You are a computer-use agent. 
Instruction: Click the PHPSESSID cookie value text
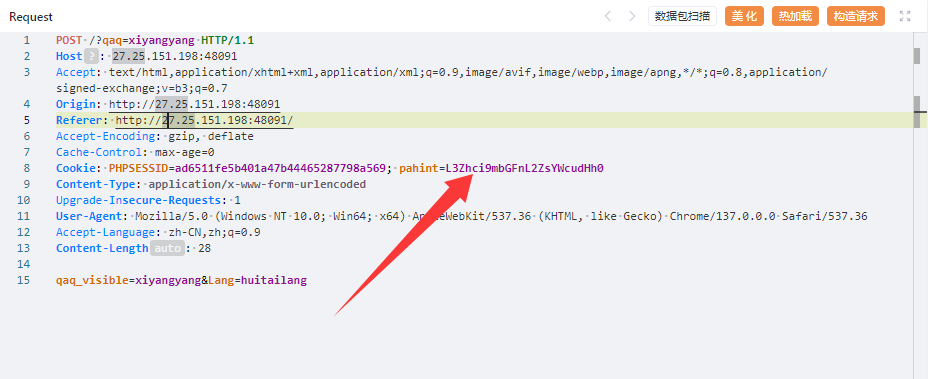[281, 168]
